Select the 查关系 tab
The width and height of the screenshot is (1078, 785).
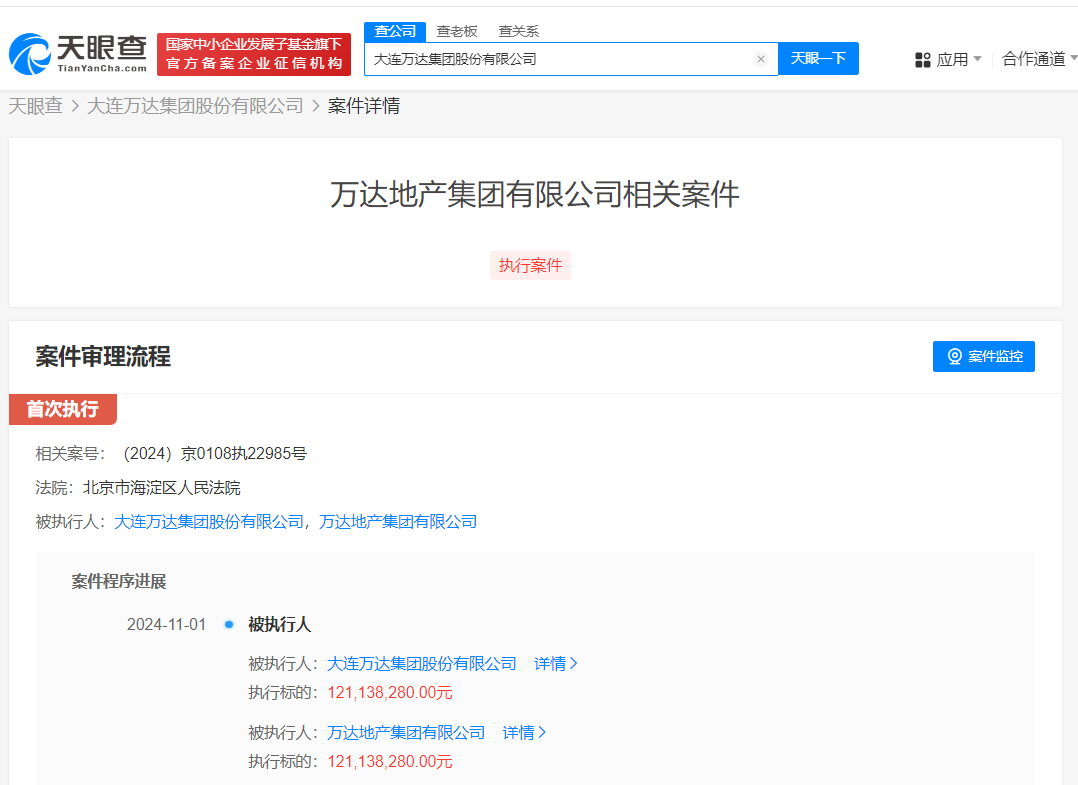point(518,31)
